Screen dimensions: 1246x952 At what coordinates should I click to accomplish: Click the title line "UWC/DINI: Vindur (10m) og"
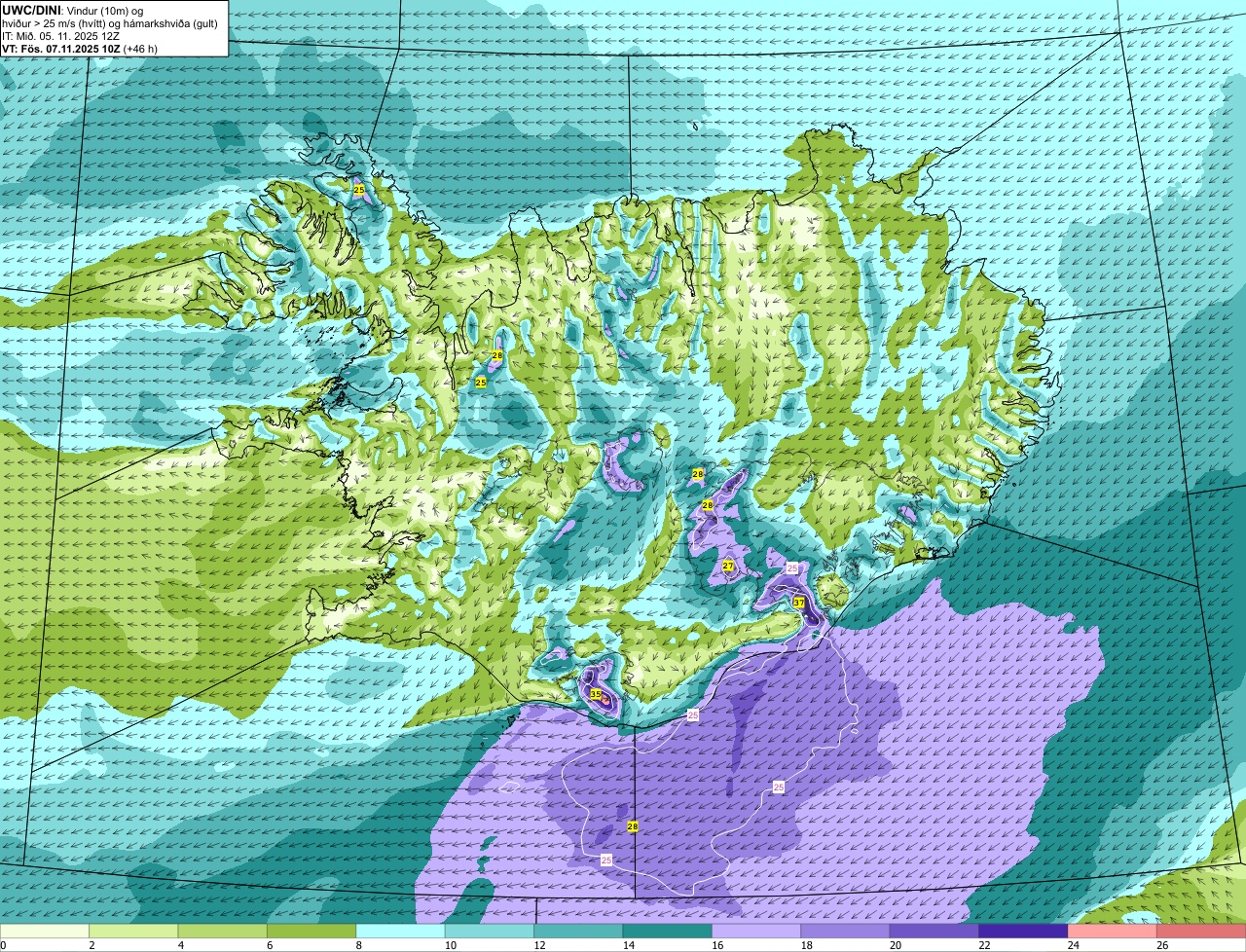(x=73, y=10)
